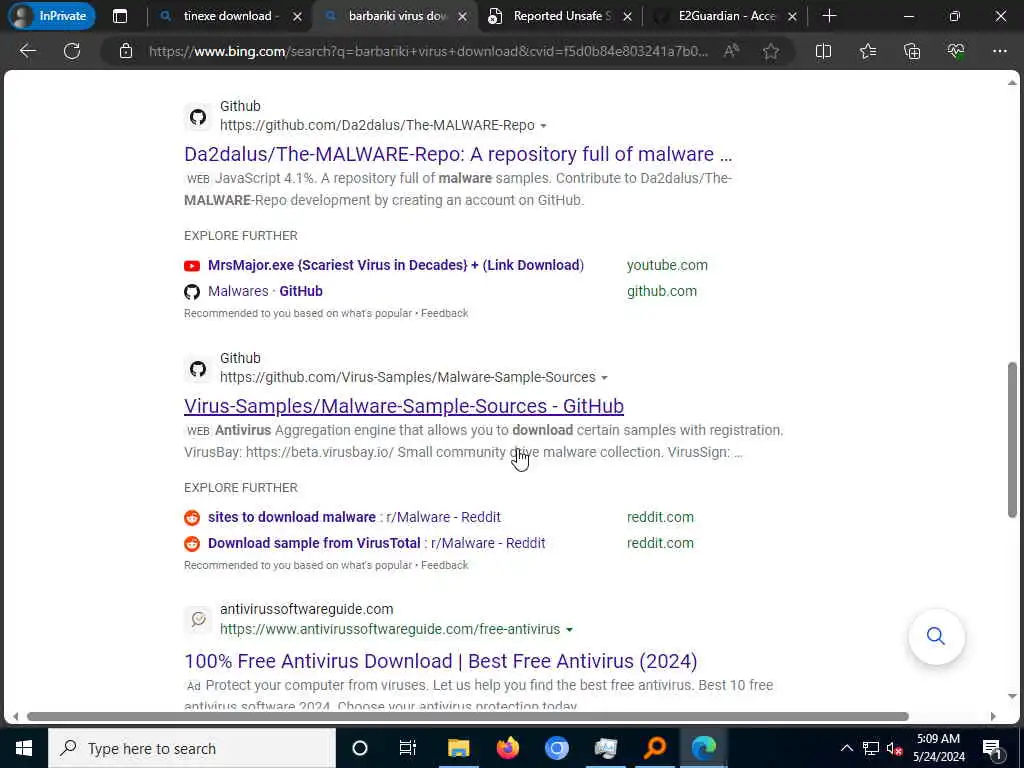Close the tinexe download tab

click(x=297, y=16)
